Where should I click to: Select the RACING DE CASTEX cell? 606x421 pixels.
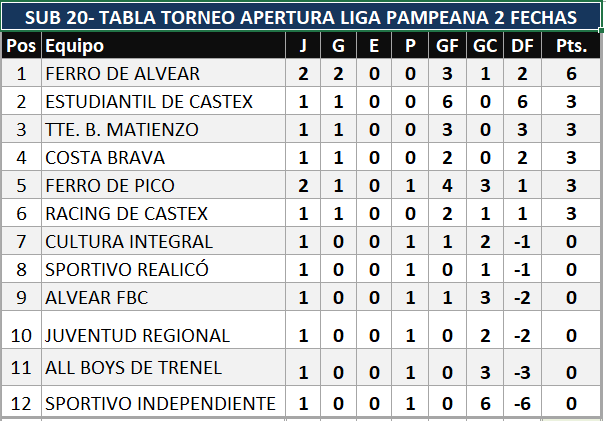(x=163, y=213)
